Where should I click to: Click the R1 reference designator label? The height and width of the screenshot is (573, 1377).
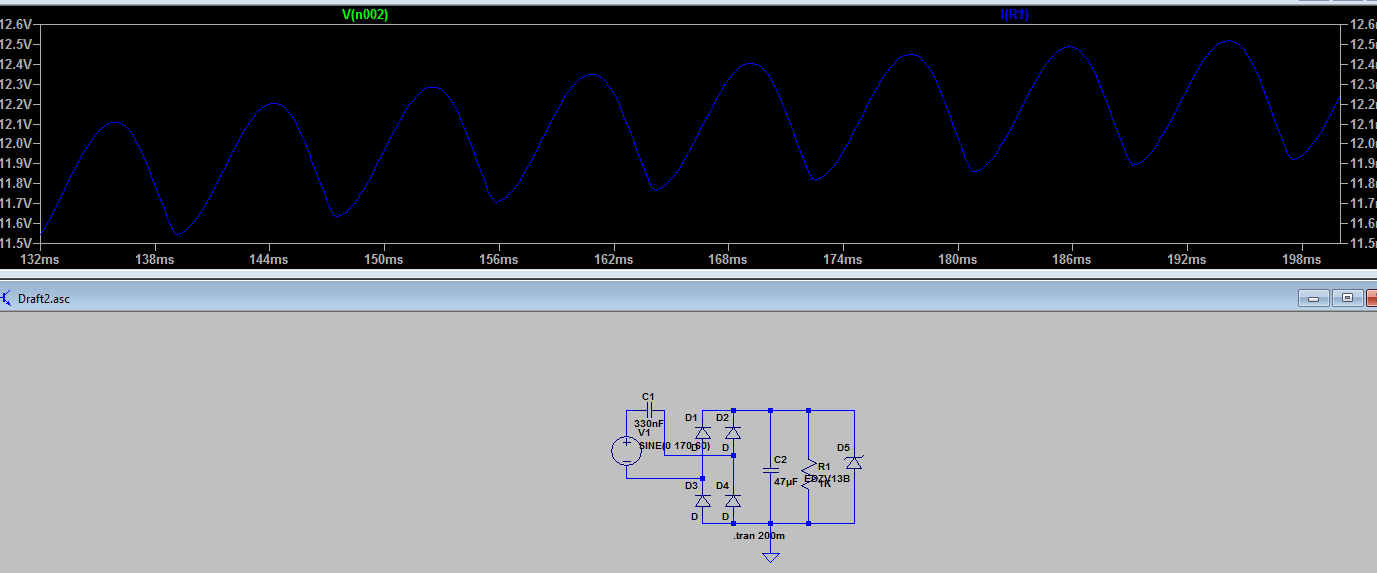point(824,467)
